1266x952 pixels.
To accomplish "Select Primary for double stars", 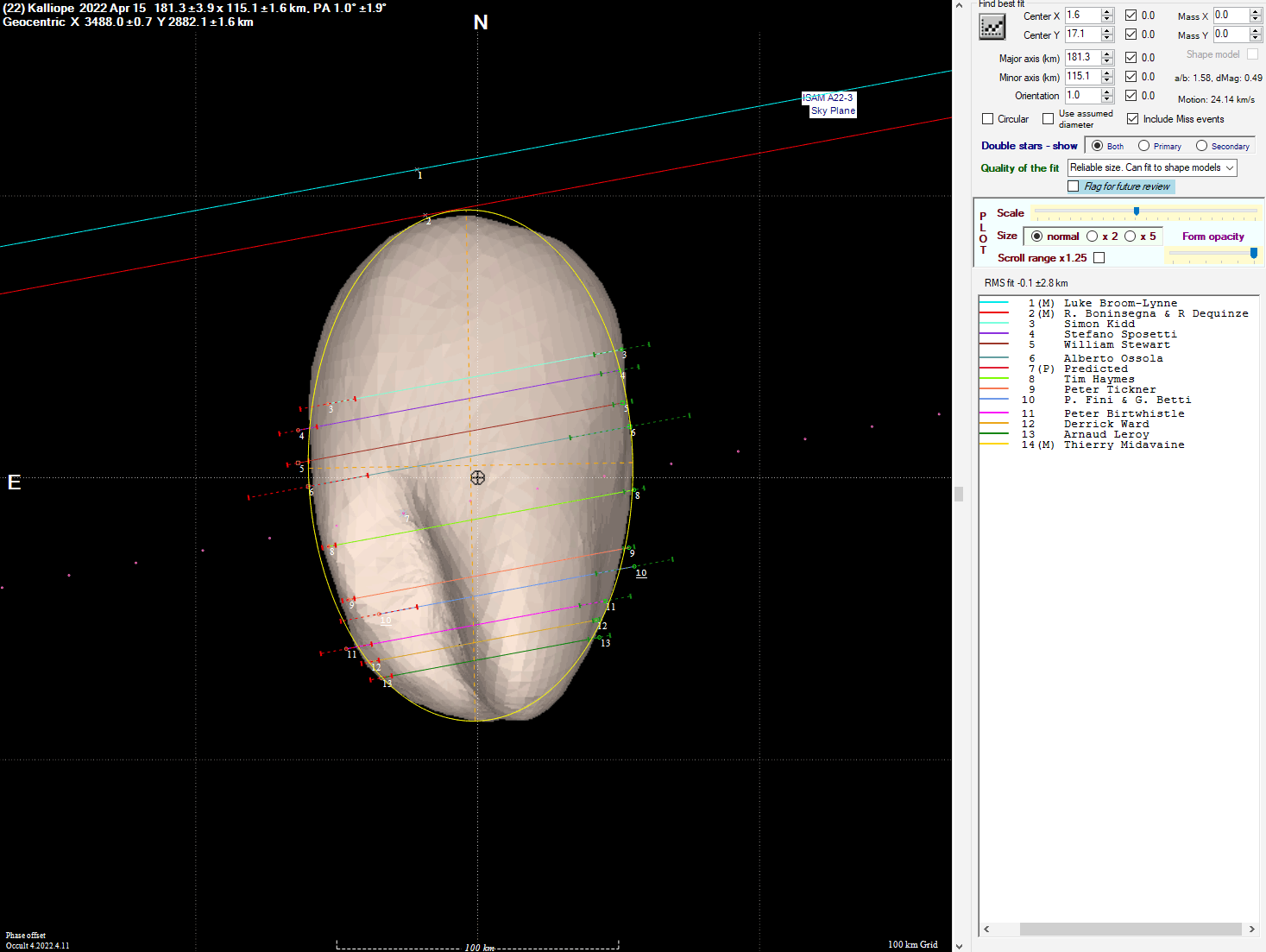I will click(1143, 146).
